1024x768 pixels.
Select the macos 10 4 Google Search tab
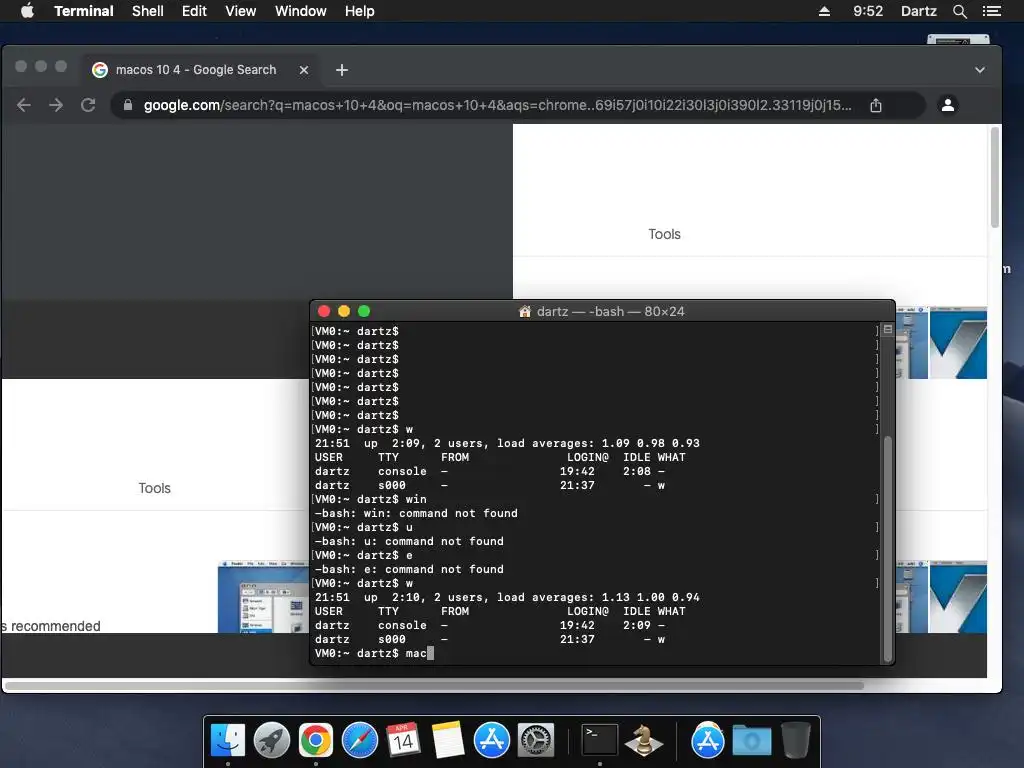click(196, 70)
